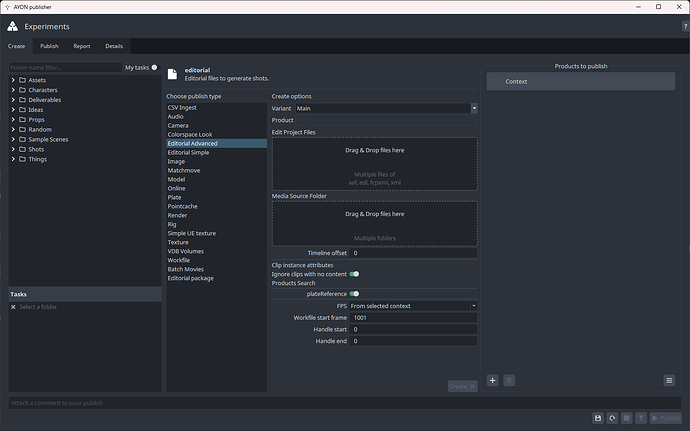
Task: Open the hamburger menu in products panel
Action: (669, 380)
